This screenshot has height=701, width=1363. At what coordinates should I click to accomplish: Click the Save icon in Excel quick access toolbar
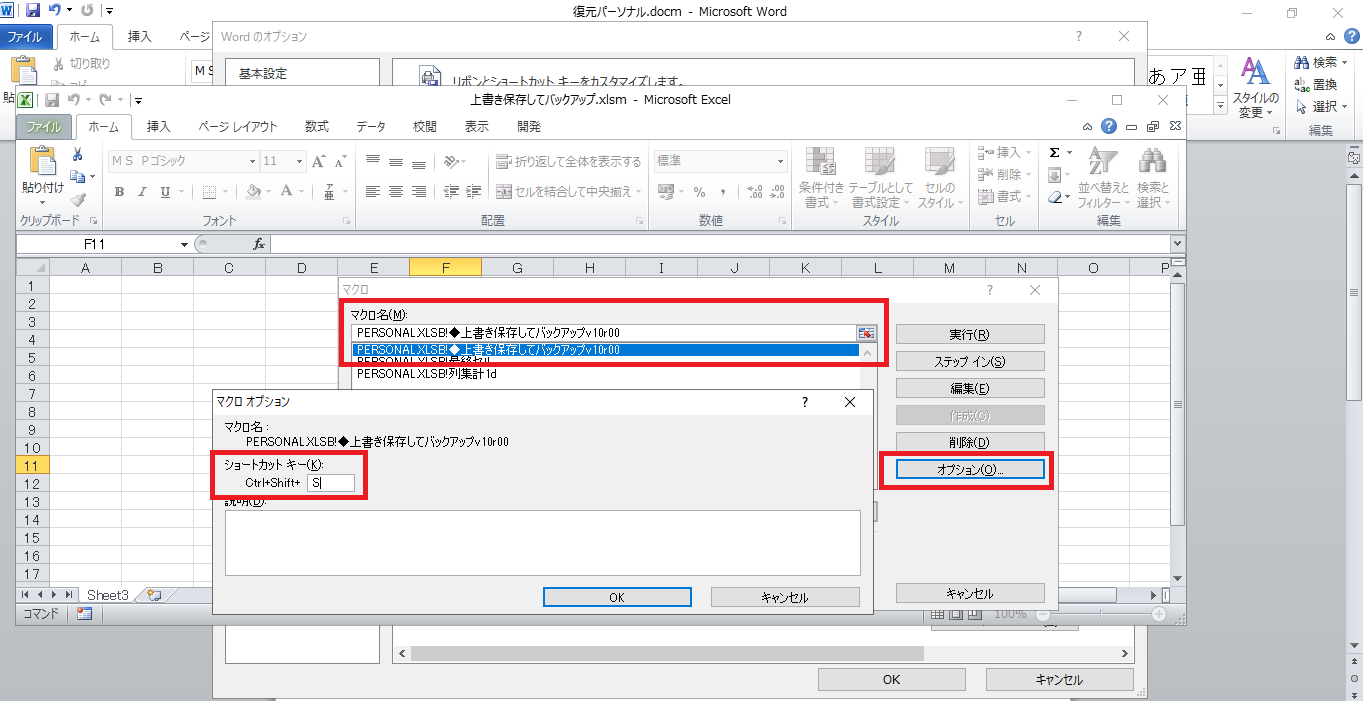[x=51, y=99]
